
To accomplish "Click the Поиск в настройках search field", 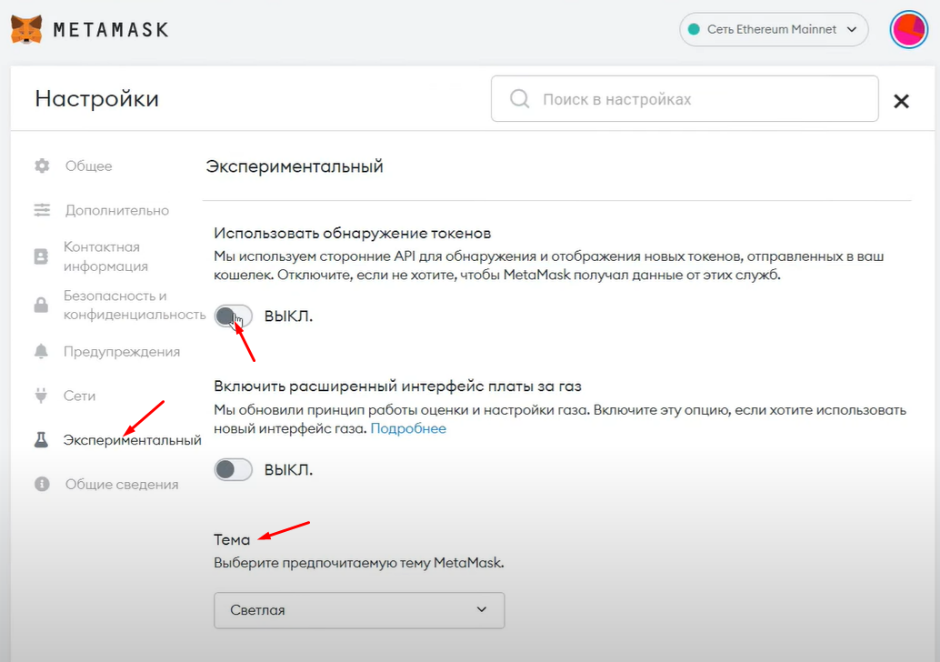I will click(685, 99).
